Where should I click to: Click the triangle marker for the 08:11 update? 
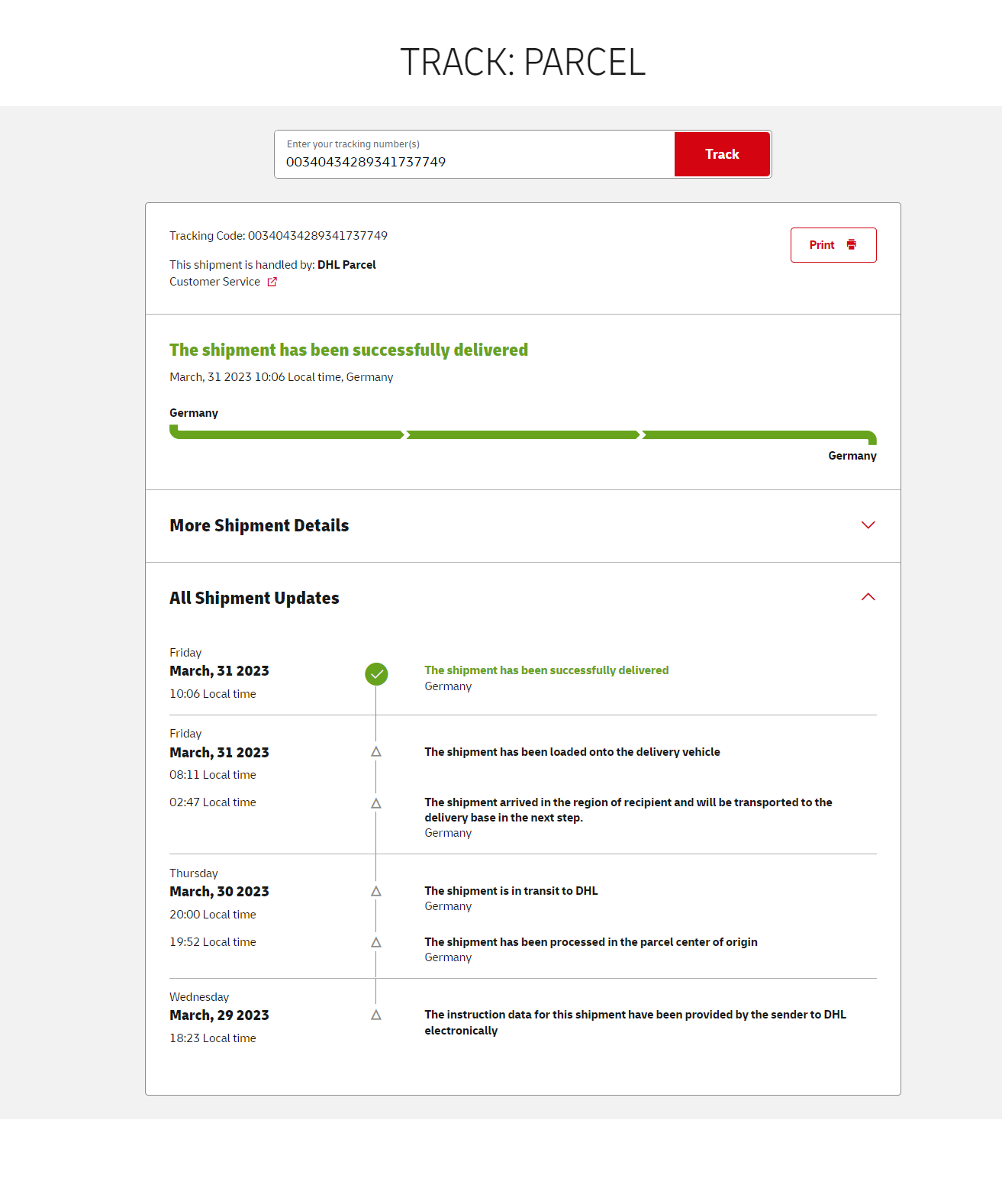376,752
